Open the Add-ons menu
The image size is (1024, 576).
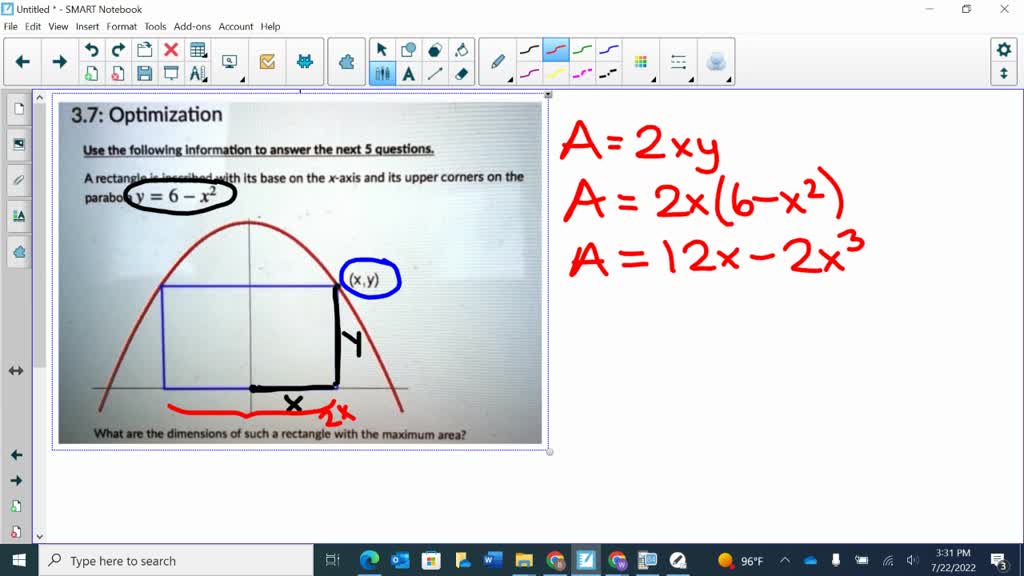tap(191, 27)
